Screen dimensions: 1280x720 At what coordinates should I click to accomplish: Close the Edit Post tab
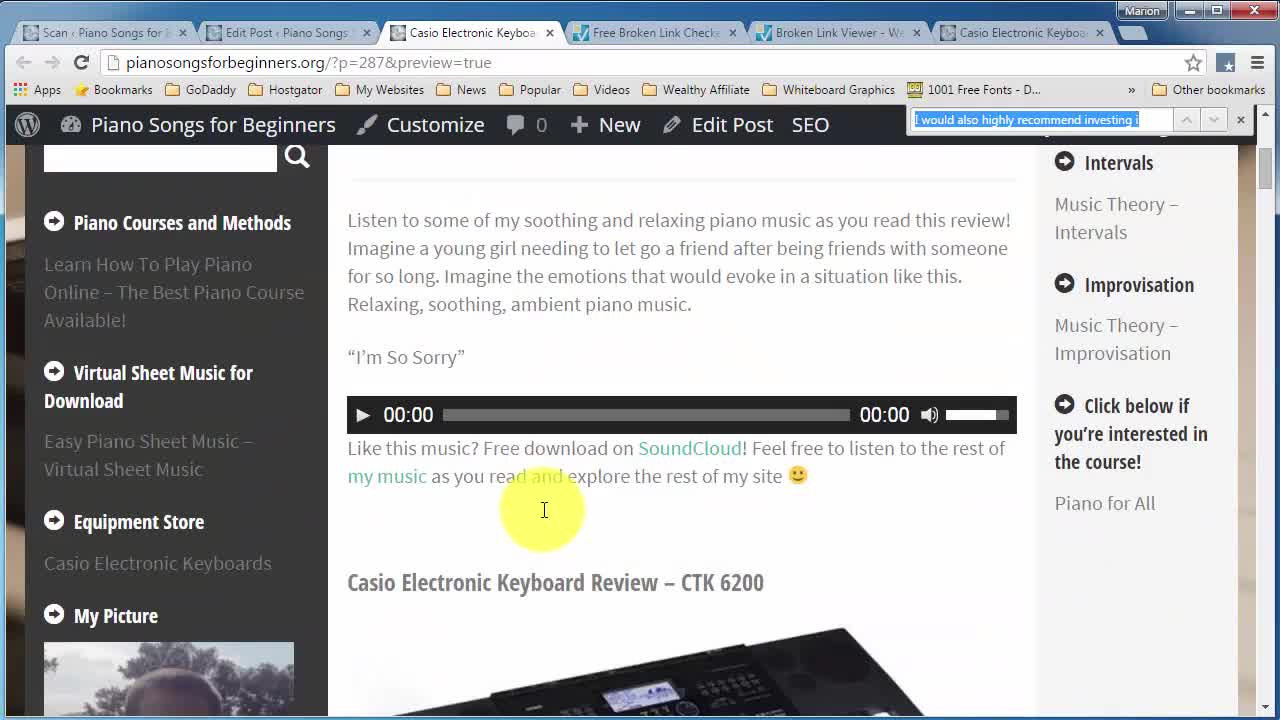(x=366, y=33)
